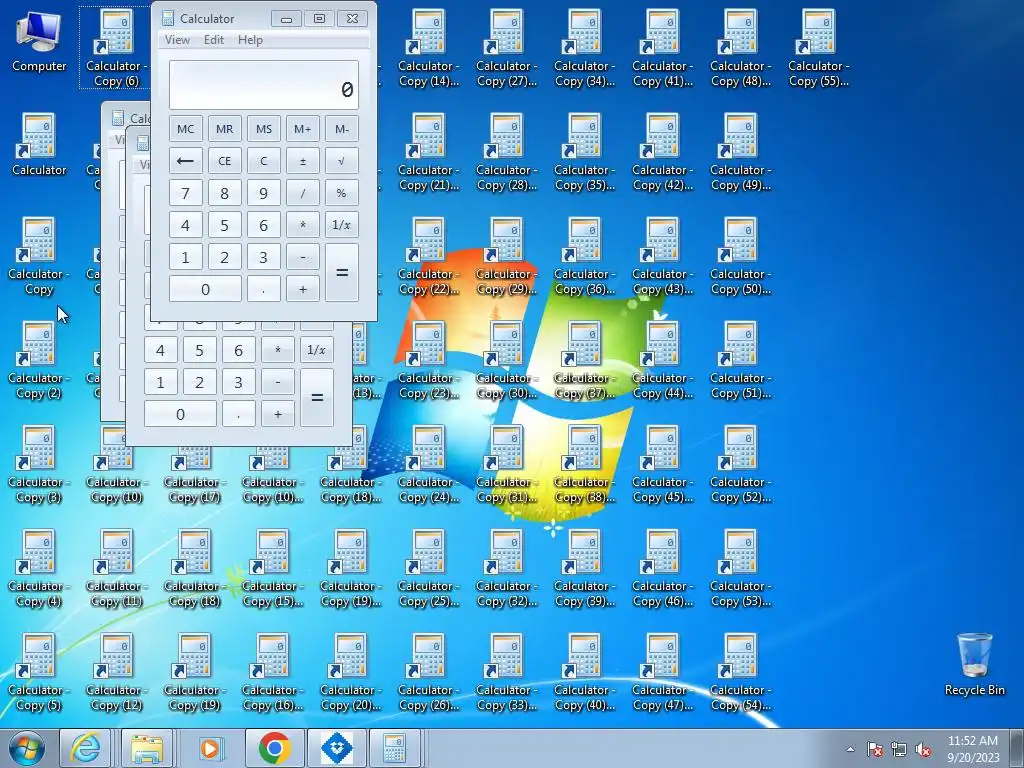This screenshot has height=768, width=1024.
Task: Open the View menu in front Calculator
Action: click(x=177, y=40)
